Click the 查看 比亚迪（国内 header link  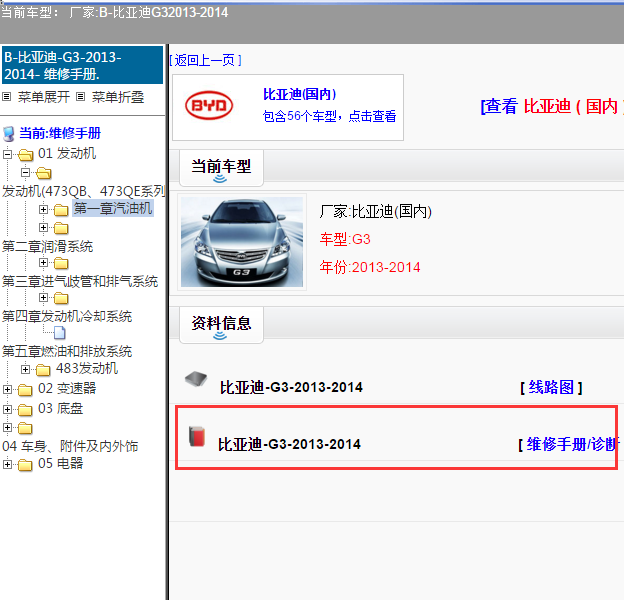tap(552, 106)
